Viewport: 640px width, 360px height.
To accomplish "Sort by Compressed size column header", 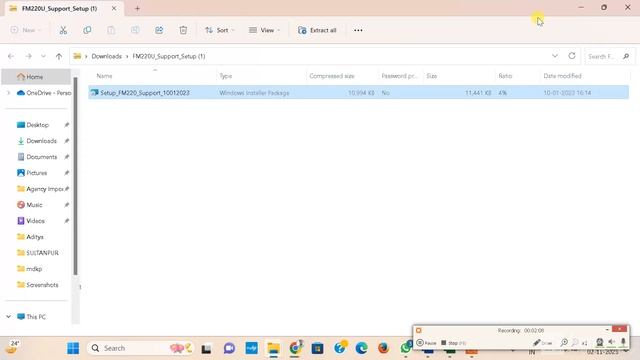I will 332,76.
